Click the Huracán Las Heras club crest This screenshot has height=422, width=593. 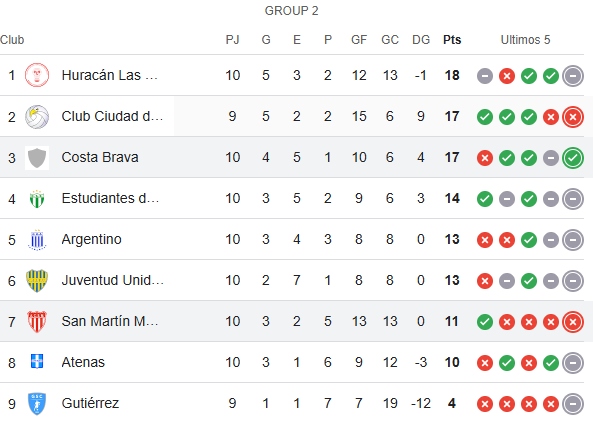[37, 75]
